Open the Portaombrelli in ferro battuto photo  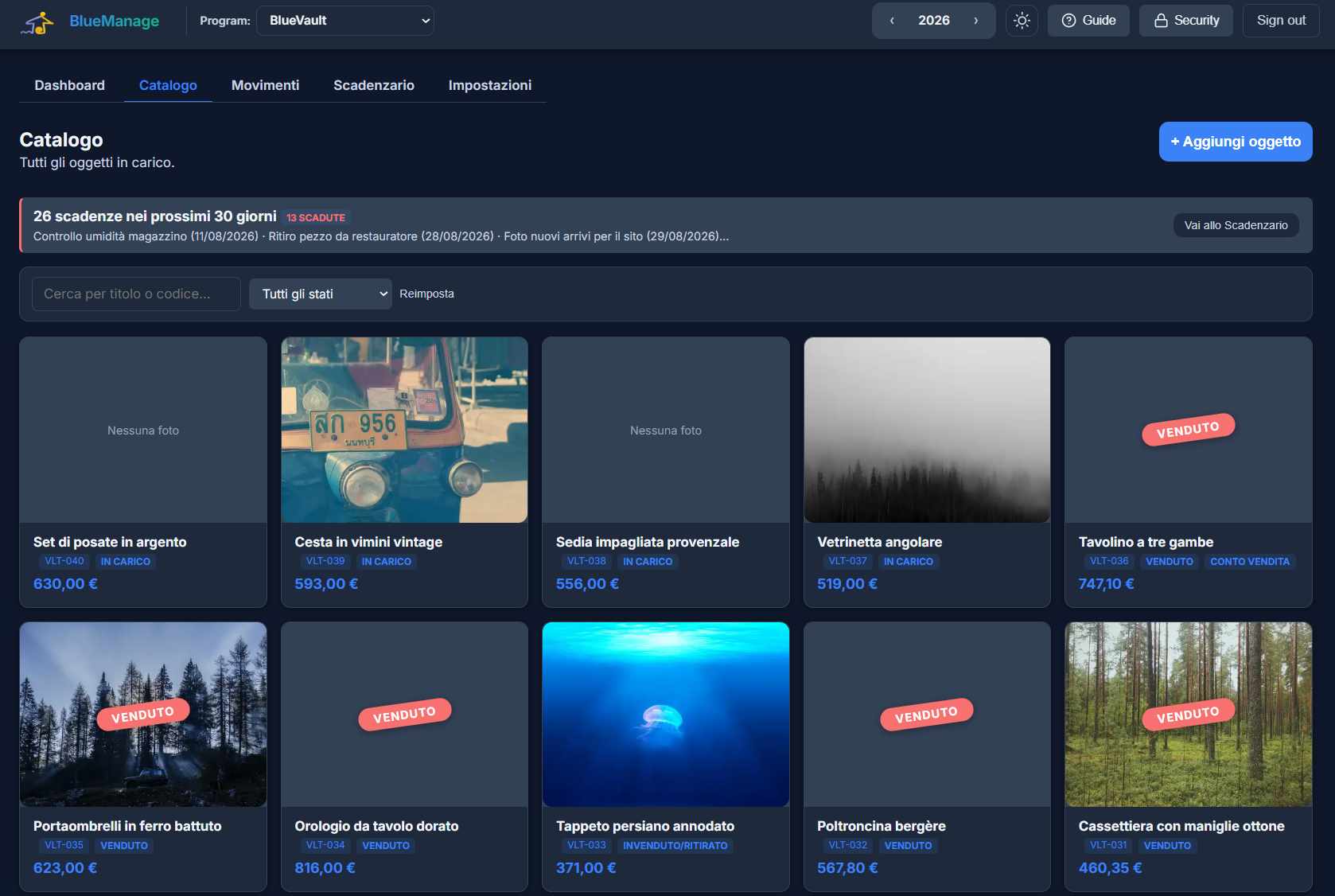(143, 715)
